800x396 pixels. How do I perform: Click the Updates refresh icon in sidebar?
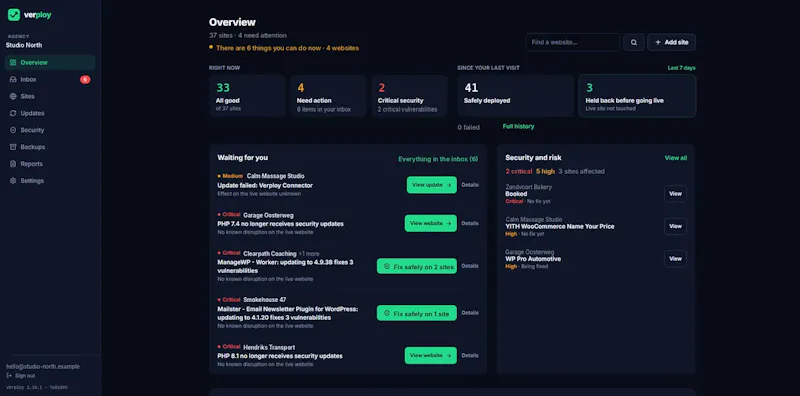tap(13, 113)
